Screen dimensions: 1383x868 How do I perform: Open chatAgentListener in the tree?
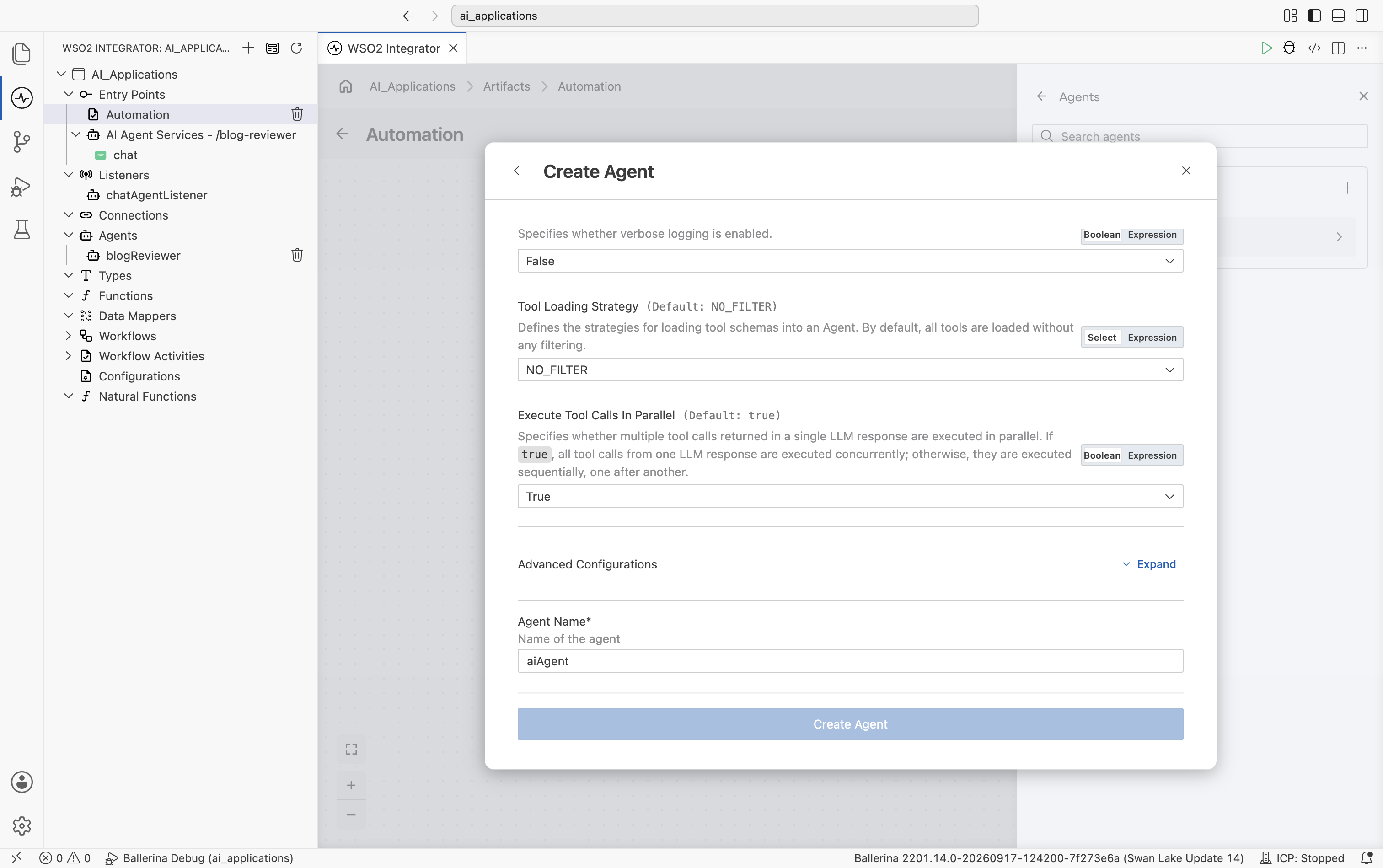pyautogui.click(x=156, y=195)
